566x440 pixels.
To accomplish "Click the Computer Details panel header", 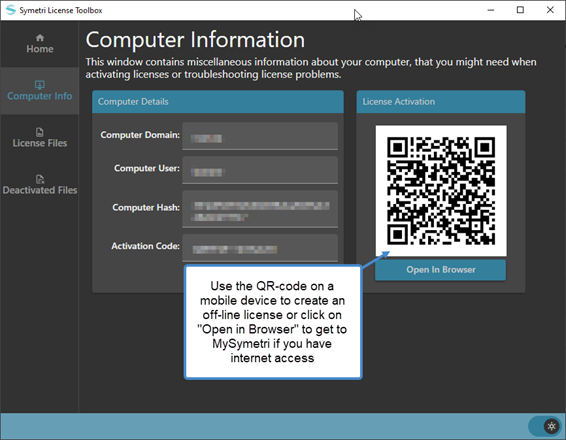I will coord(218,102).
